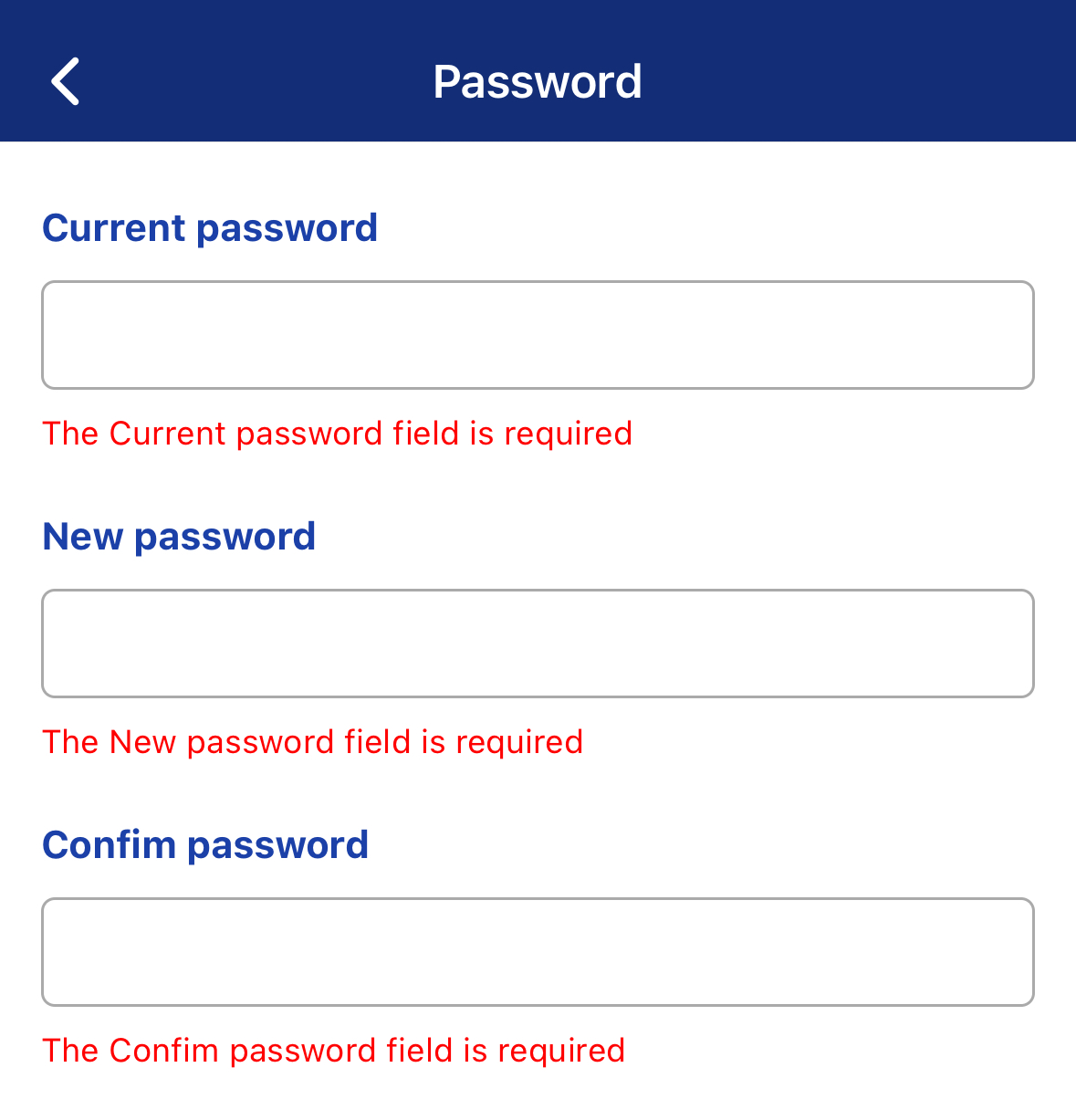This screenshot has height=1120, width=1076.
Task: Select the Confim password input field
Action: pos(538,952)
